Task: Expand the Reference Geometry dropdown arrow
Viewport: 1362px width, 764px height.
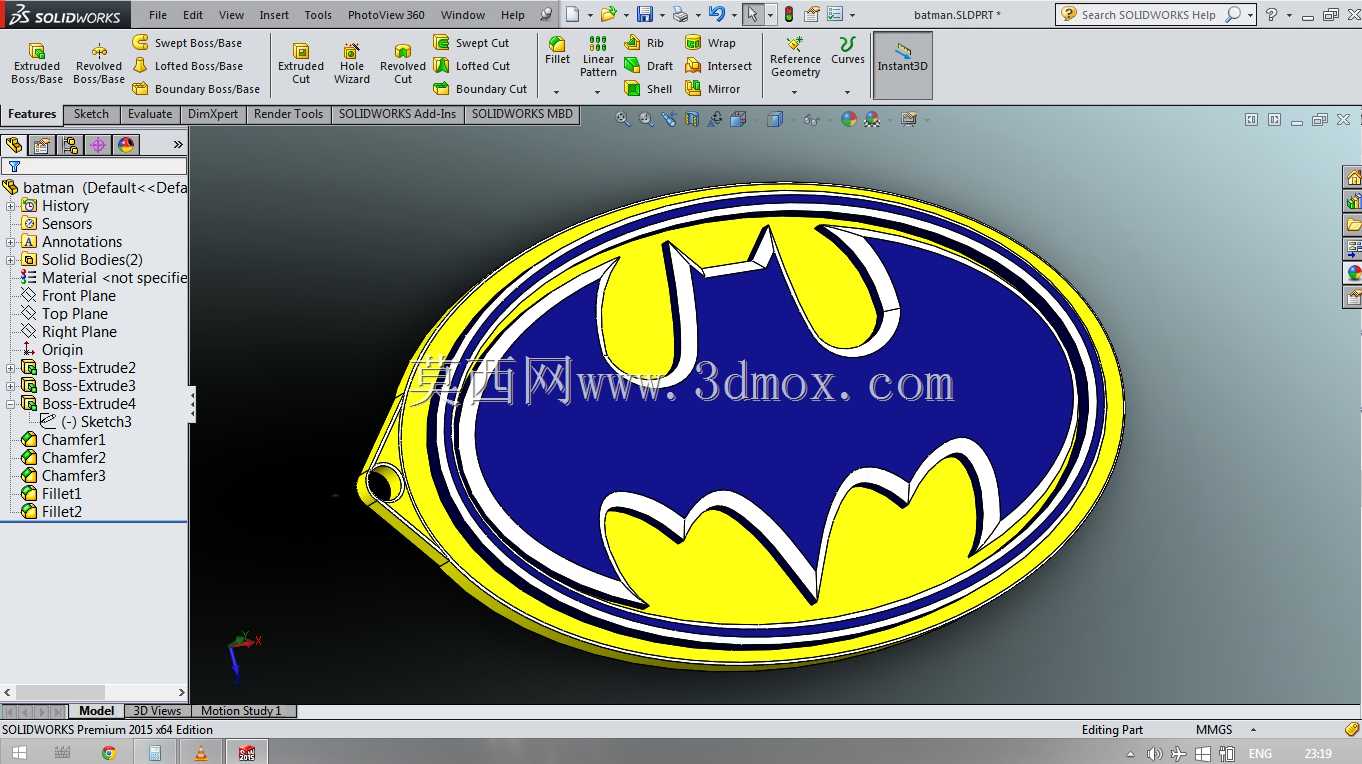Action: [x=795, y=92]
